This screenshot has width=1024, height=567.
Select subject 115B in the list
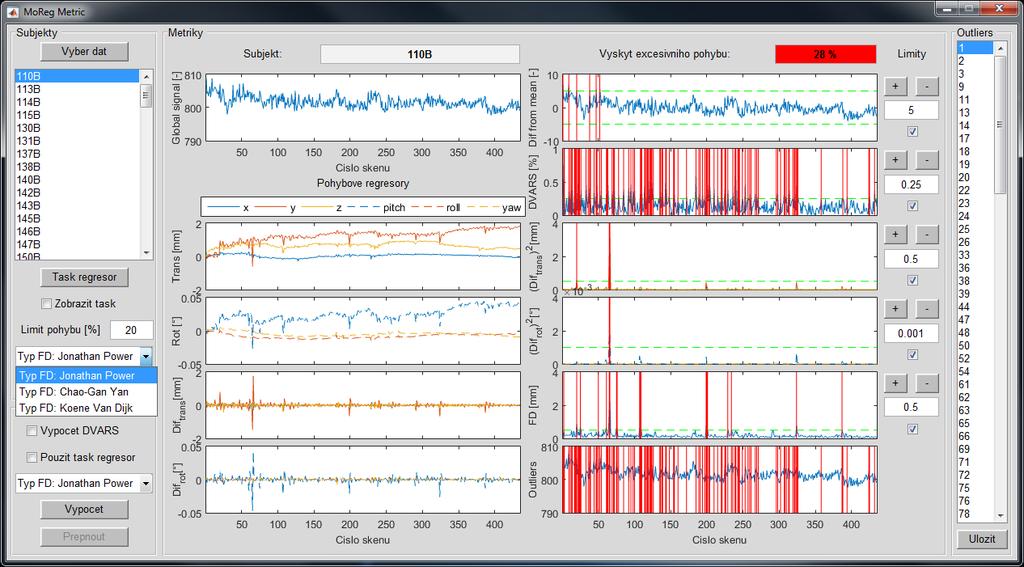78,115
